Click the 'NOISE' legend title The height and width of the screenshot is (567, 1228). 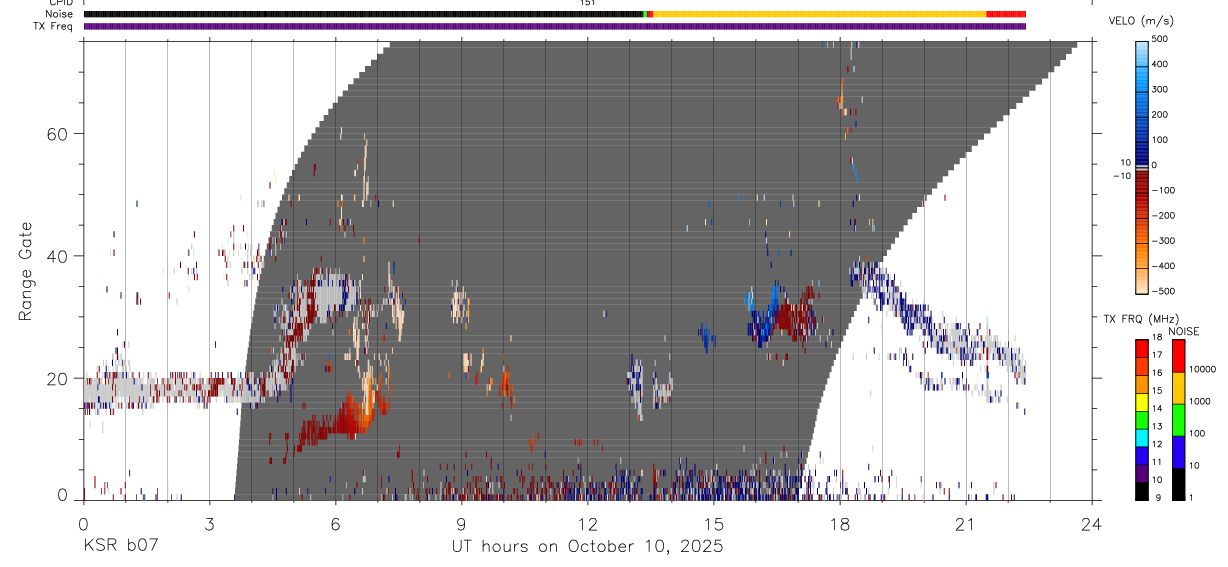pyautogui.click(x=1183, y=331)
